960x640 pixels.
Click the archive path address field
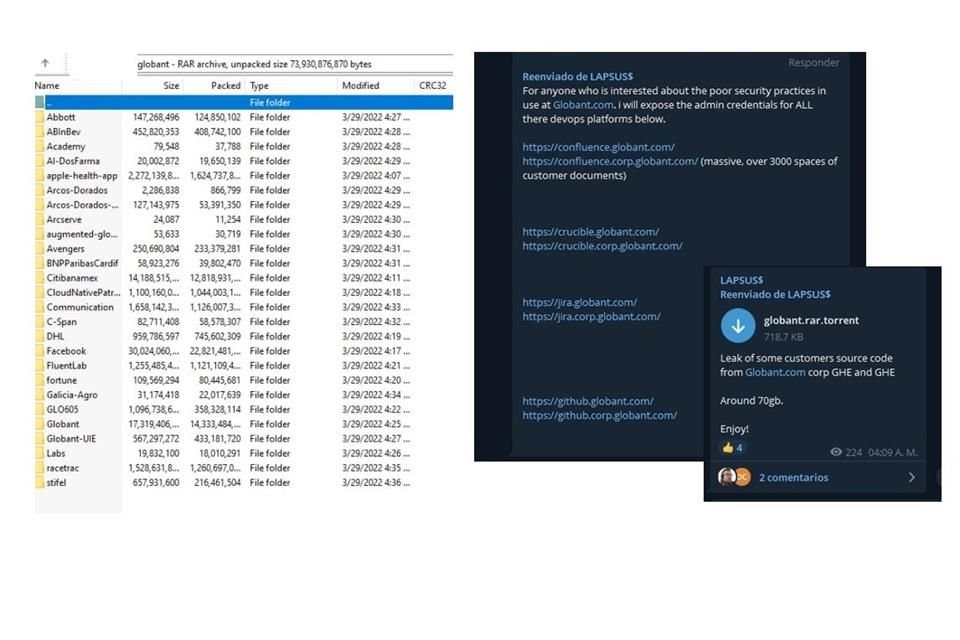[290, 64]
